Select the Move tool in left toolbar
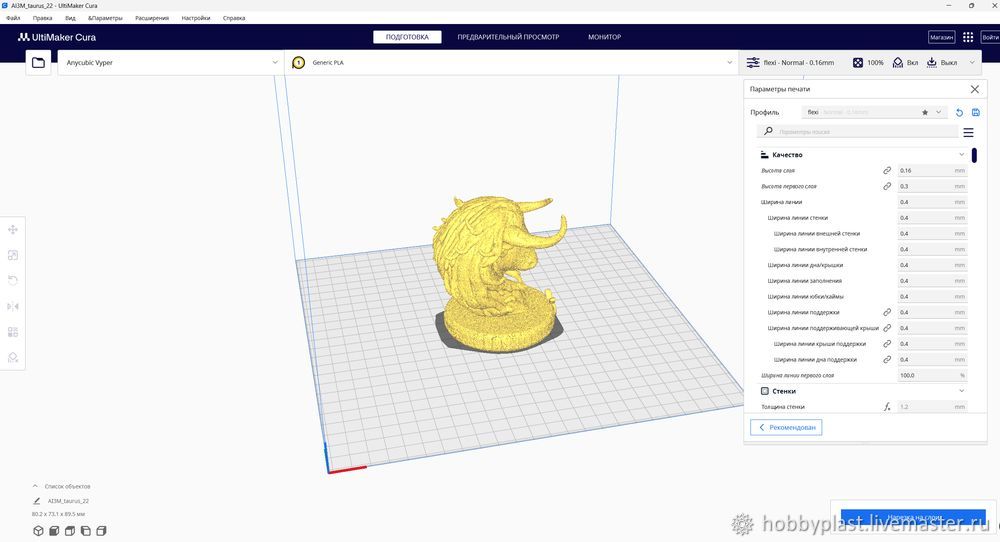The width and height of the screenshot is (1000, 542). tap(13, 230)
